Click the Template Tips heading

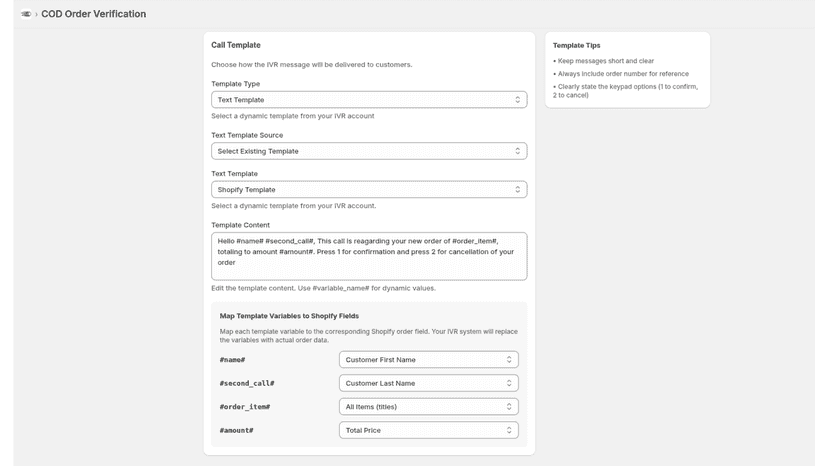(576, 45)
